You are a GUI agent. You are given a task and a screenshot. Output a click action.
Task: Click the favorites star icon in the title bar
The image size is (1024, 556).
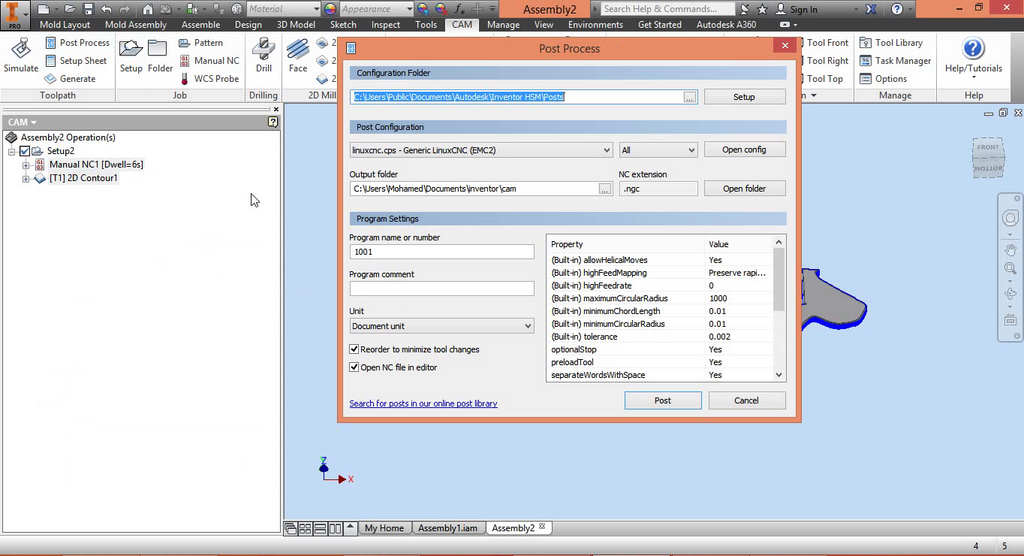coord(762,9)
